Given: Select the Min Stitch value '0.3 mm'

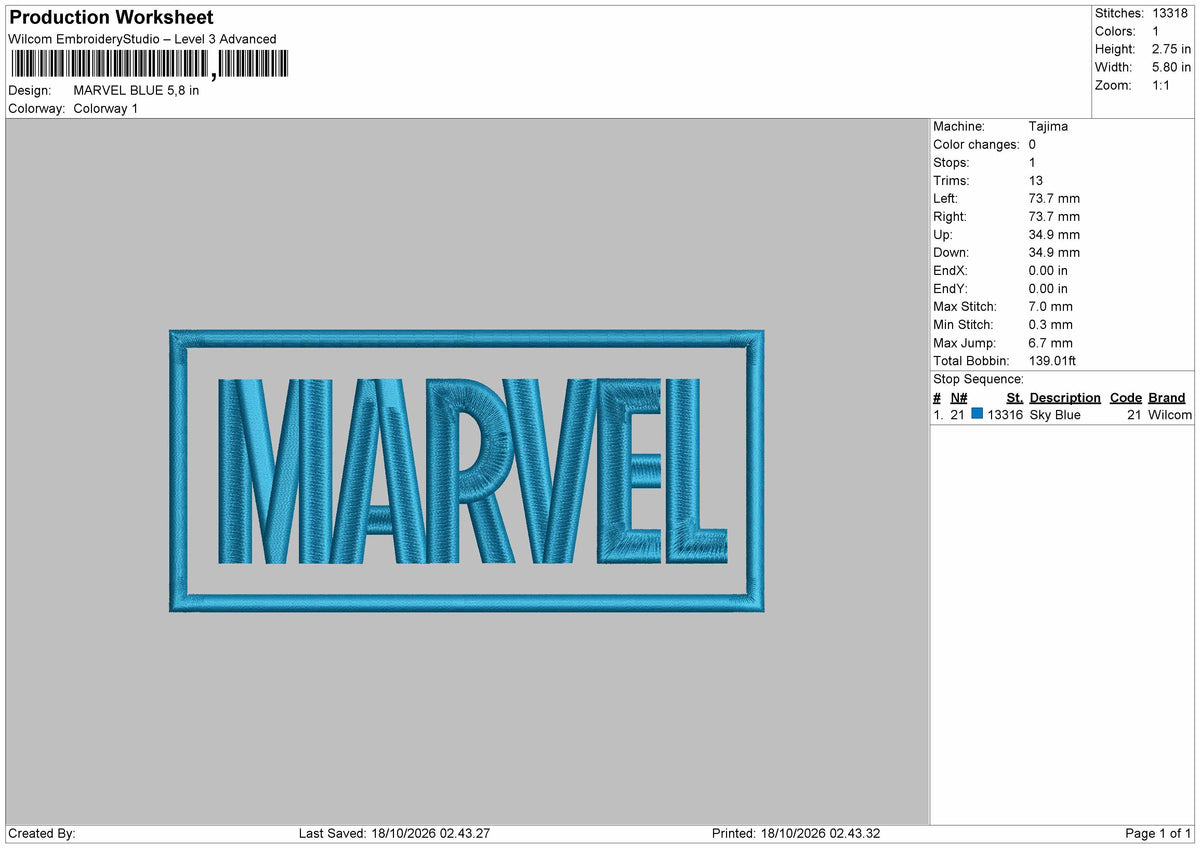Looking at the screenshot, I should (x=1050, y=324).
